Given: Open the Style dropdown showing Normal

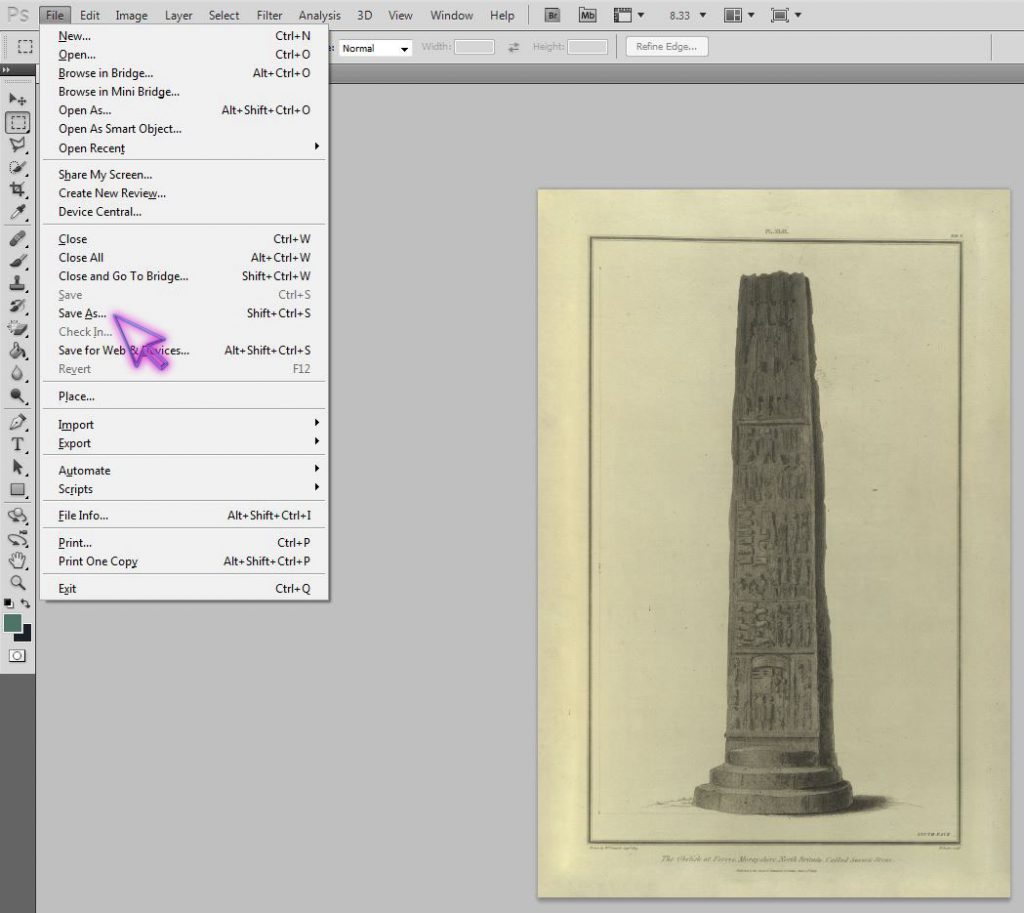Looking at the screenshot, I should (376, 48).
